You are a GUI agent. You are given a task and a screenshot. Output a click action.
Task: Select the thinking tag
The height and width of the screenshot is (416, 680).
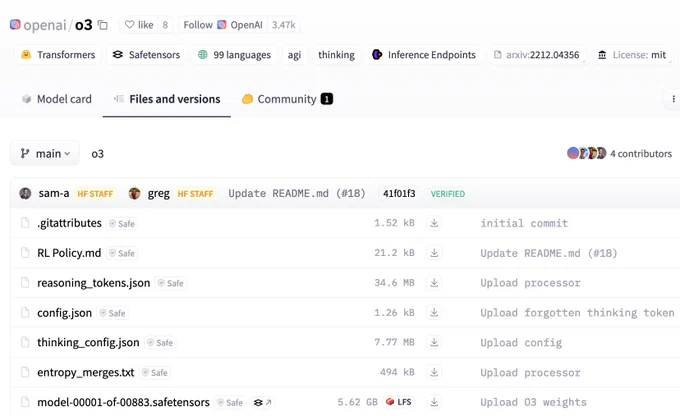point(336,55)
